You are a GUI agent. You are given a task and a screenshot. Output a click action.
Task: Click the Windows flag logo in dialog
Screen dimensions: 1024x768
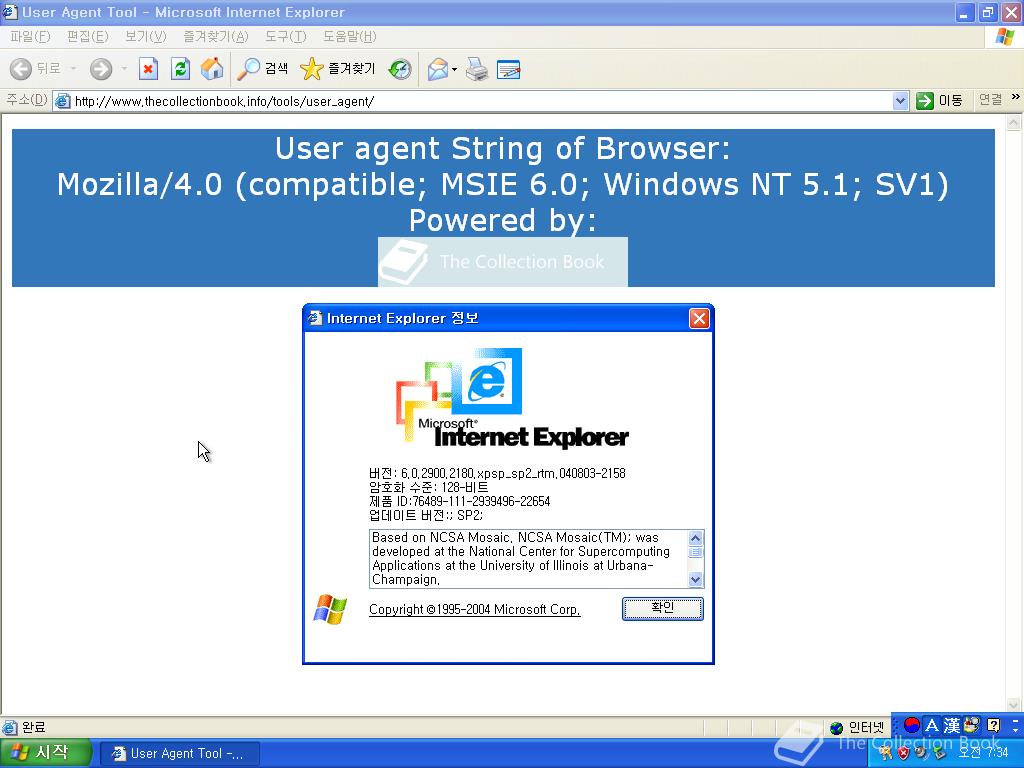[330, 609]
